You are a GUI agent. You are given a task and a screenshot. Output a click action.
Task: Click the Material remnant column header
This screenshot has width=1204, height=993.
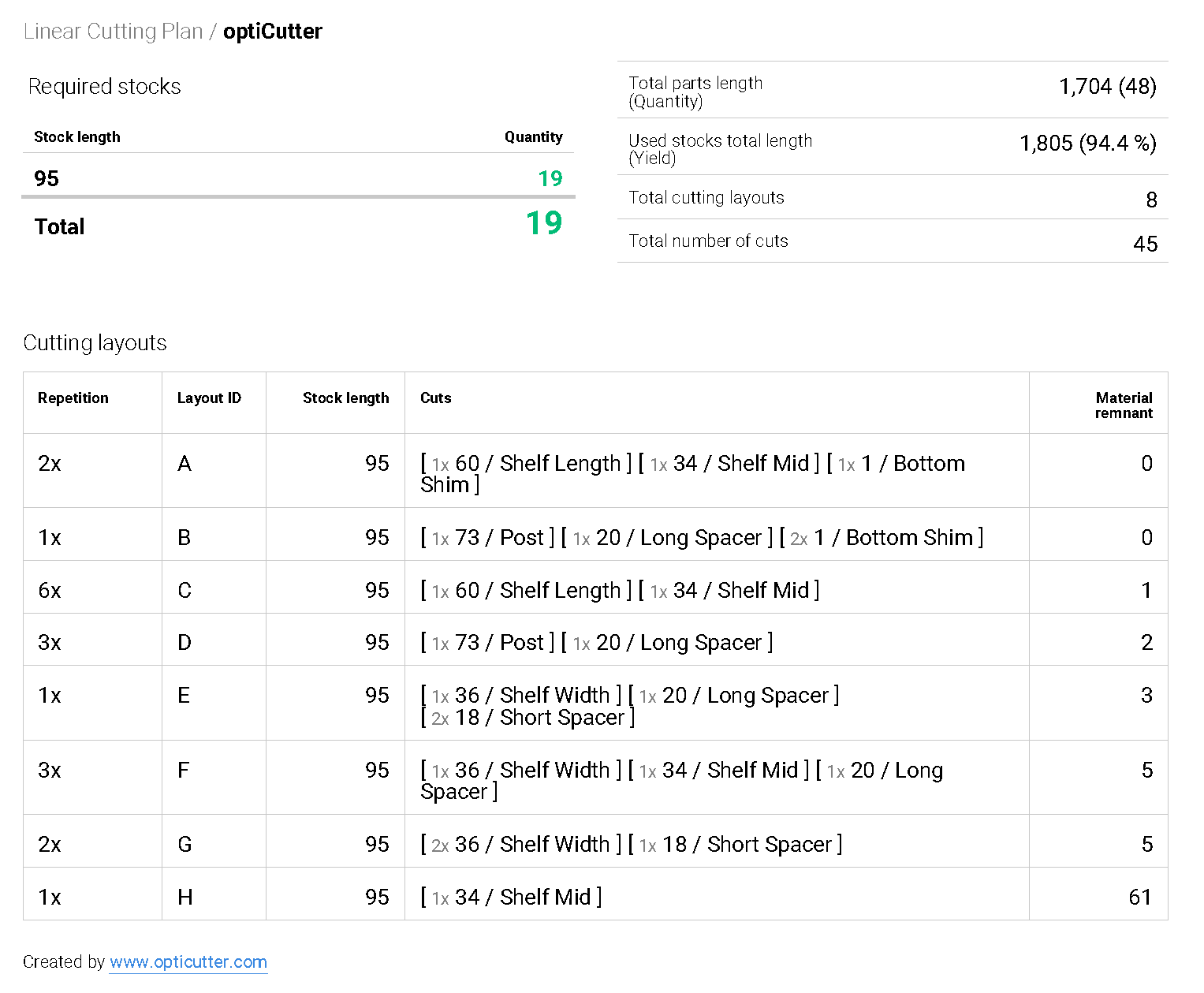[x=1124, y=405]
